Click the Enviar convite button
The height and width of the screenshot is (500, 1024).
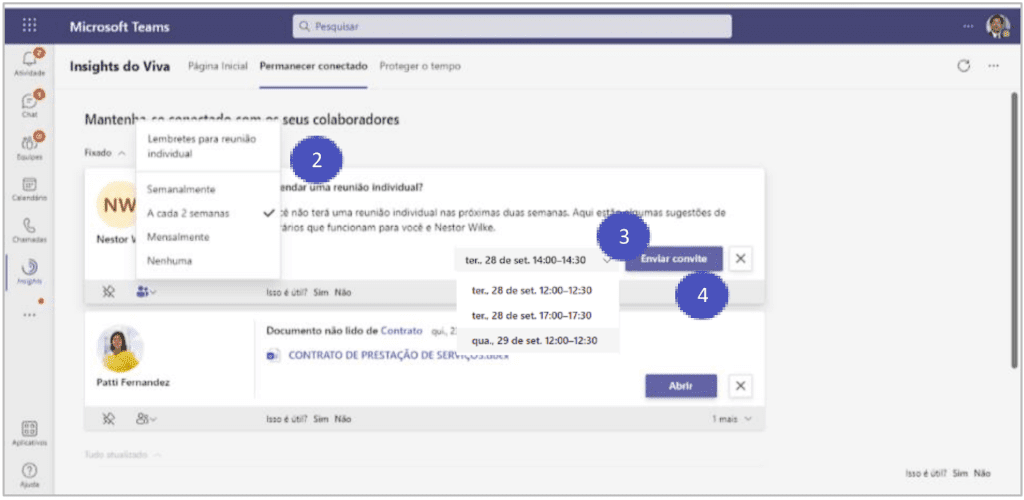tap(674, 259)
